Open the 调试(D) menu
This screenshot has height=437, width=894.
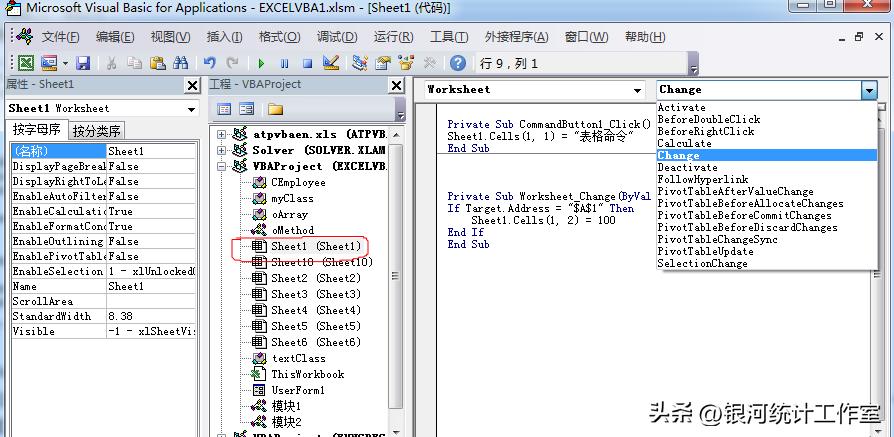(x=337, y=37)
